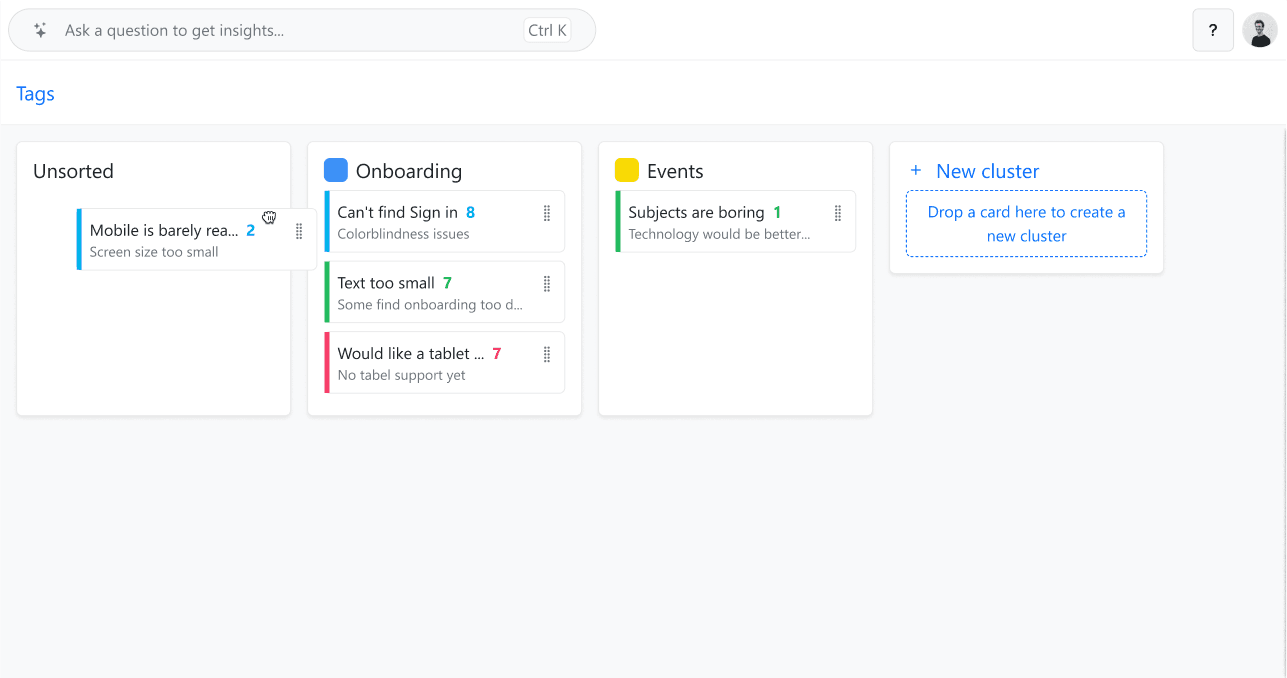Click the AI sparkle icon in the search bar
1287x678 pixels.
click(x=39, y=30)
